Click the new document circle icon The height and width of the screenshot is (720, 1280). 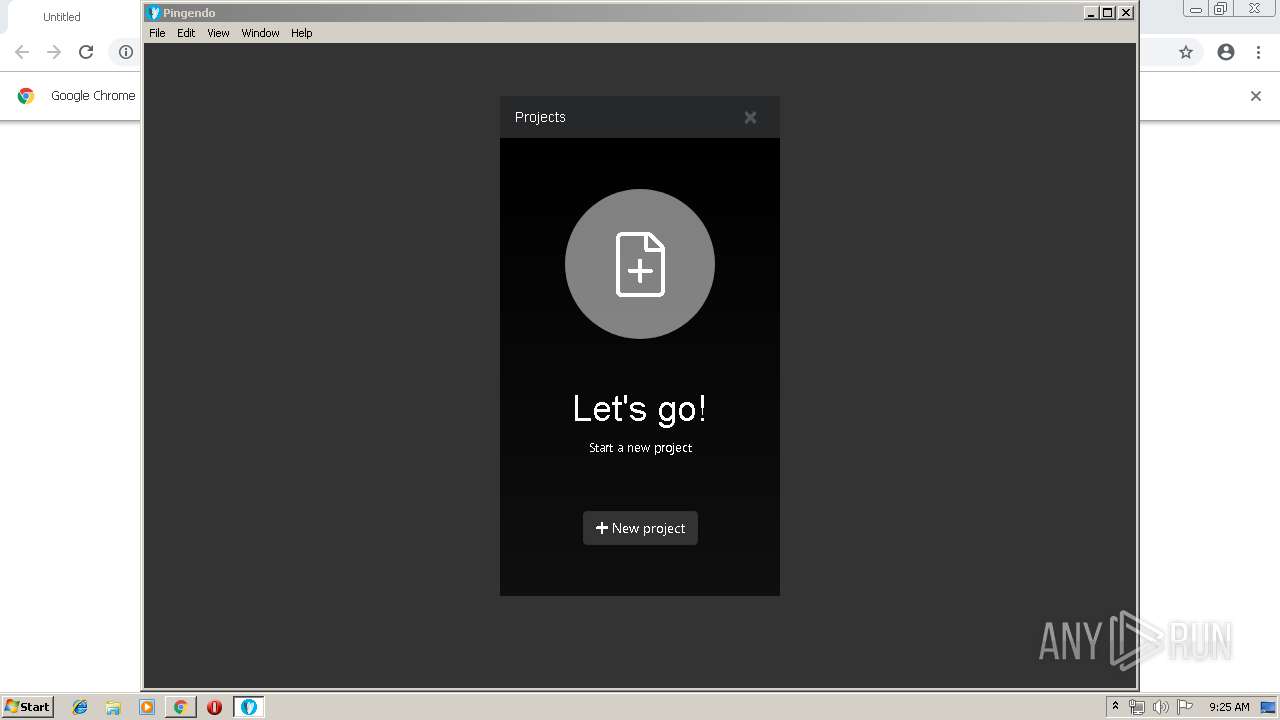click(x=640, y=264)
